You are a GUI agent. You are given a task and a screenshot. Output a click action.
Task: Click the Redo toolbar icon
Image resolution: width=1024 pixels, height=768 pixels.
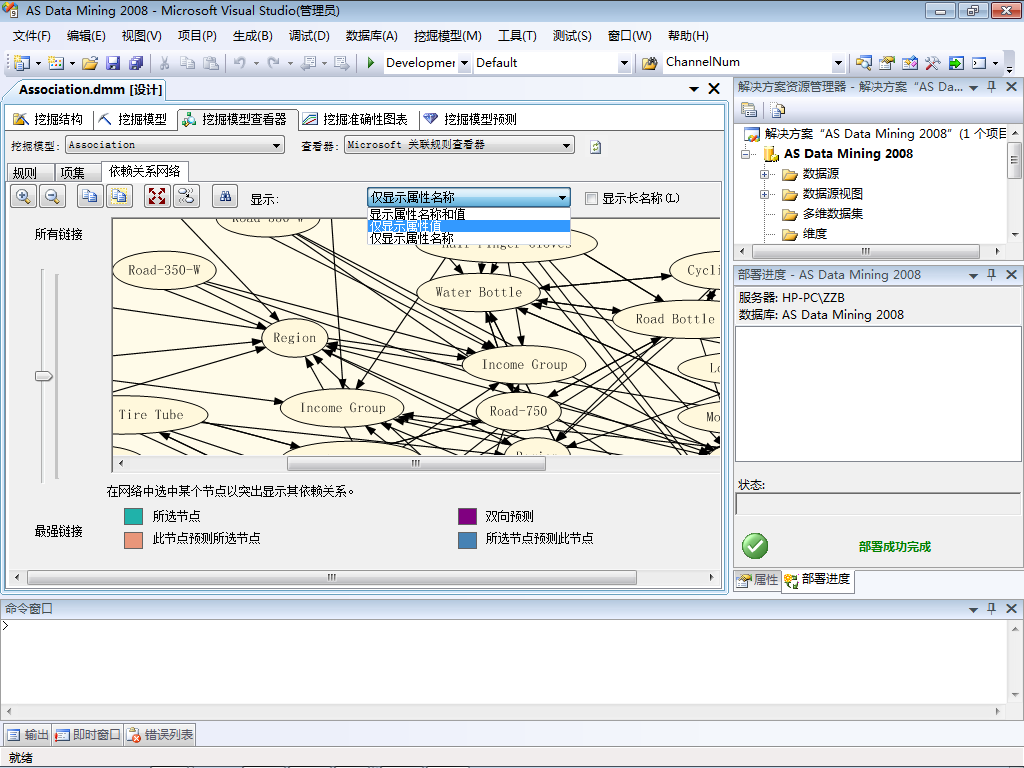click(x=274, y=63)
